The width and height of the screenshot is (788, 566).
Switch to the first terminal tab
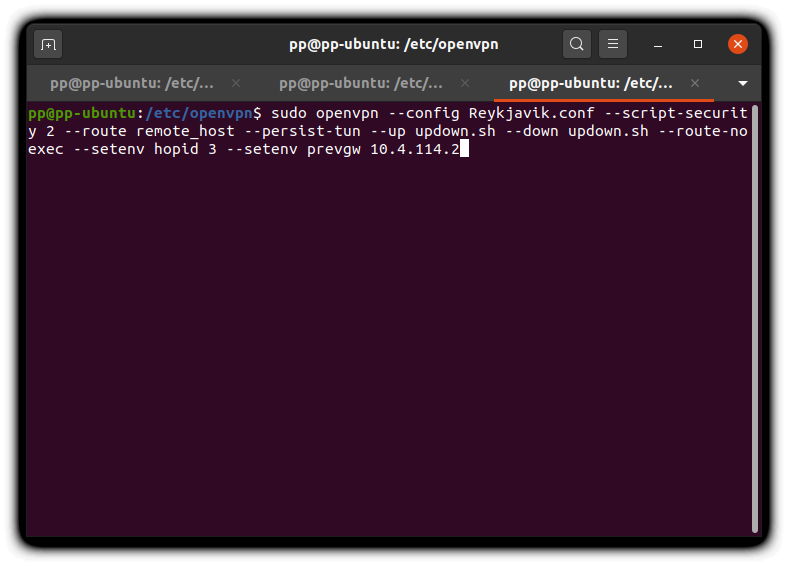point(132,83)
